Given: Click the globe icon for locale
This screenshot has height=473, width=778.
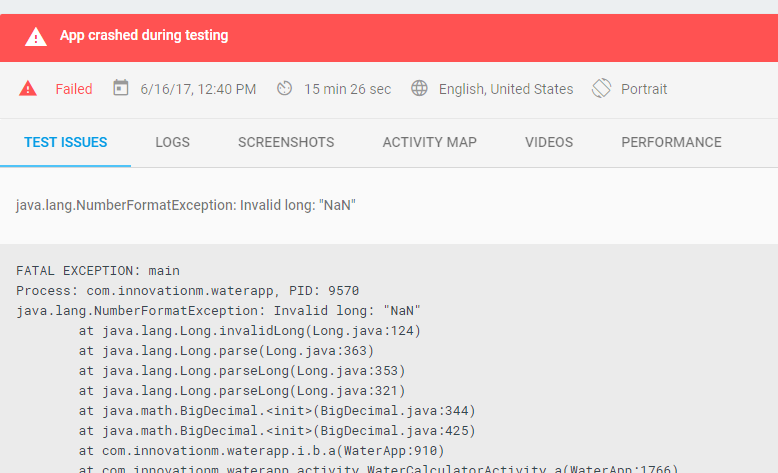Looking at the screenshot, I should coord(420,89).
